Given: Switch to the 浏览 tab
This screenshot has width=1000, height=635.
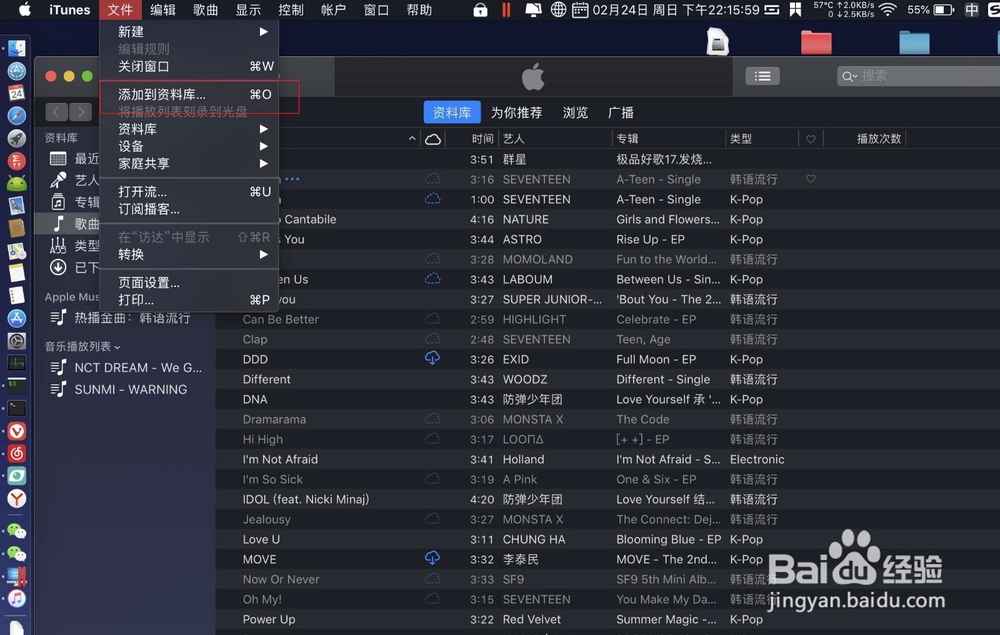Looking at the screenshot, I should tap(575, 113).
